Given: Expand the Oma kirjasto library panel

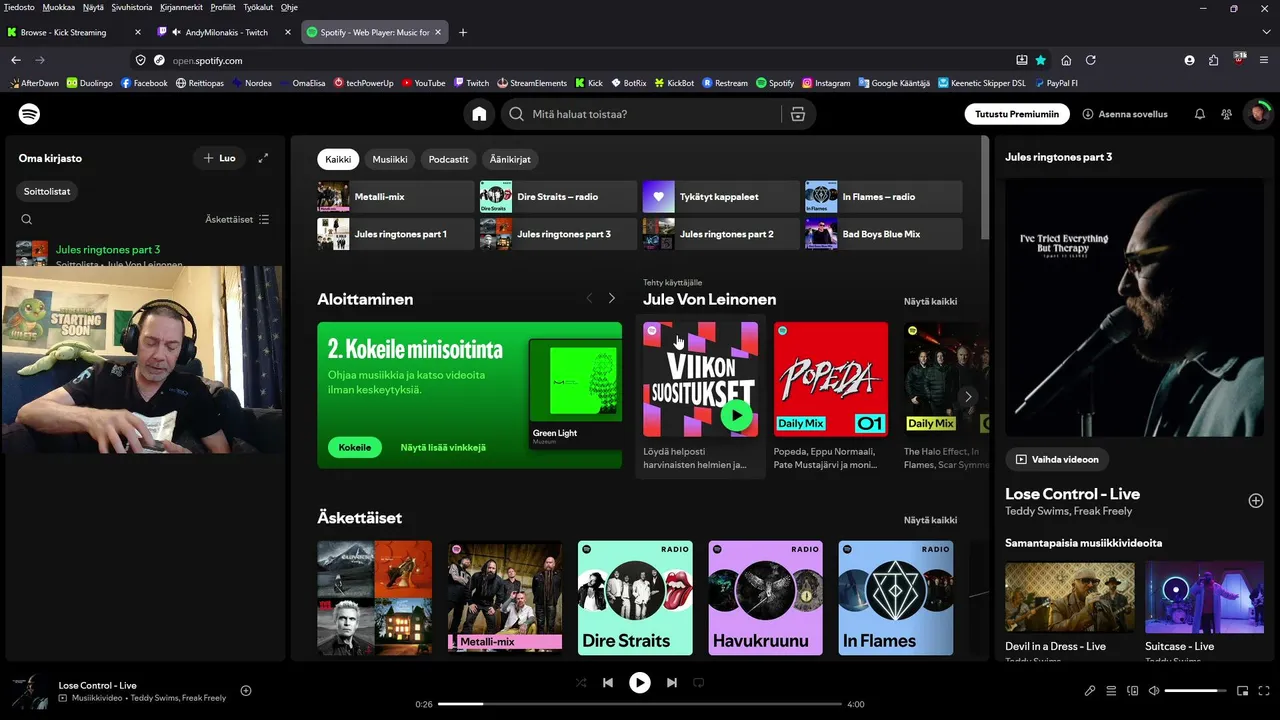Looking at the screenshot, I should pos(263,158).
